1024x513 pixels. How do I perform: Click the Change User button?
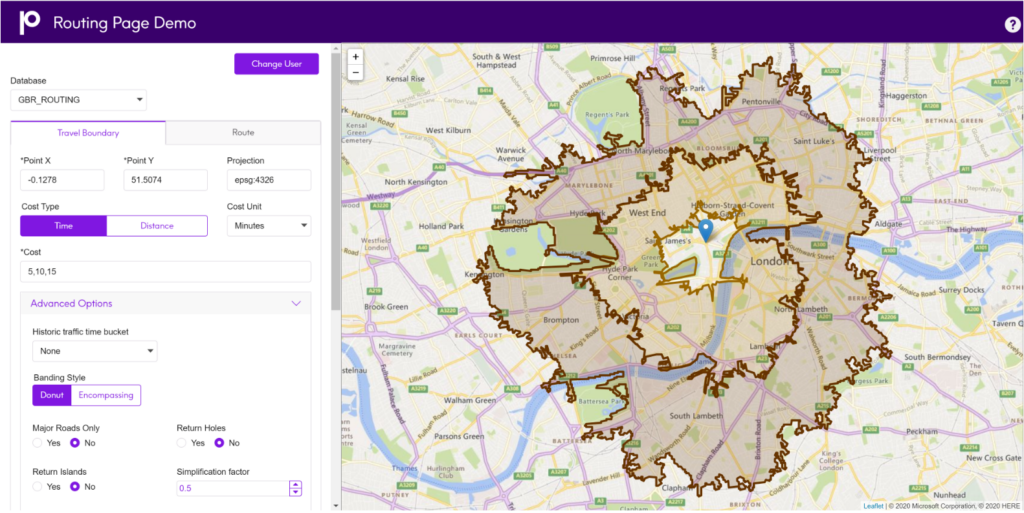(276, 64)
